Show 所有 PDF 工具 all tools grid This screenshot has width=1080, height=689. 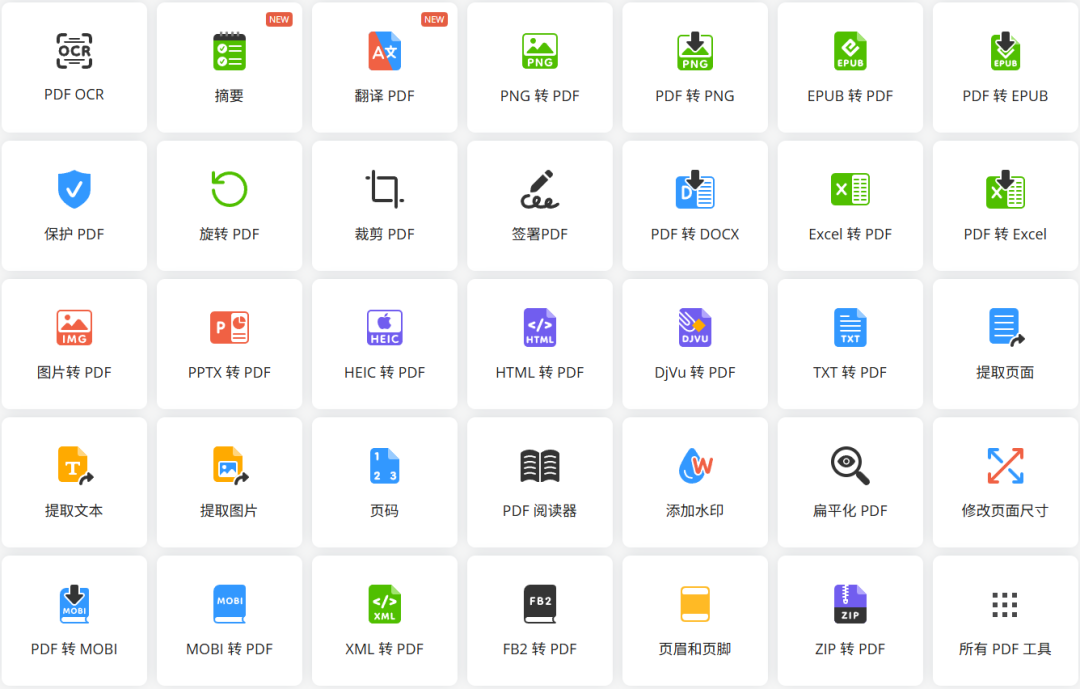tap(1006, 621)
